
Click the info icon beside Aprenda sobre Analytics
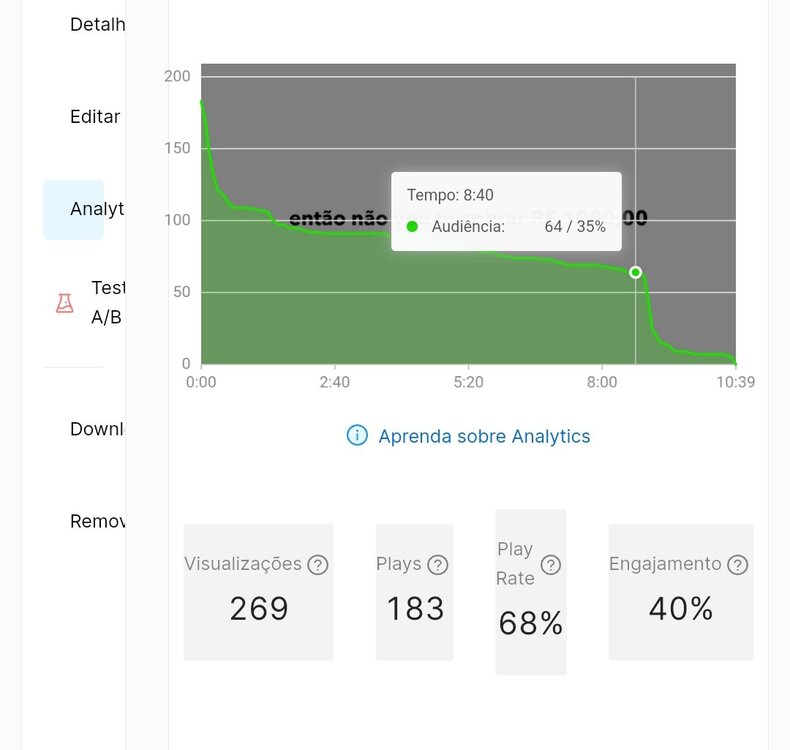click(x=357, y=435)
